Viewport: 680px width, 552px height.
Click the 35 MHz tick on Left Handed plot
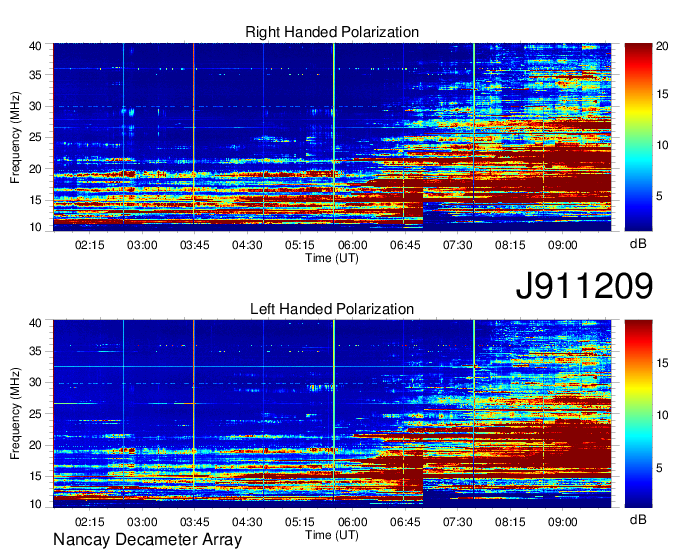[36, 351]
